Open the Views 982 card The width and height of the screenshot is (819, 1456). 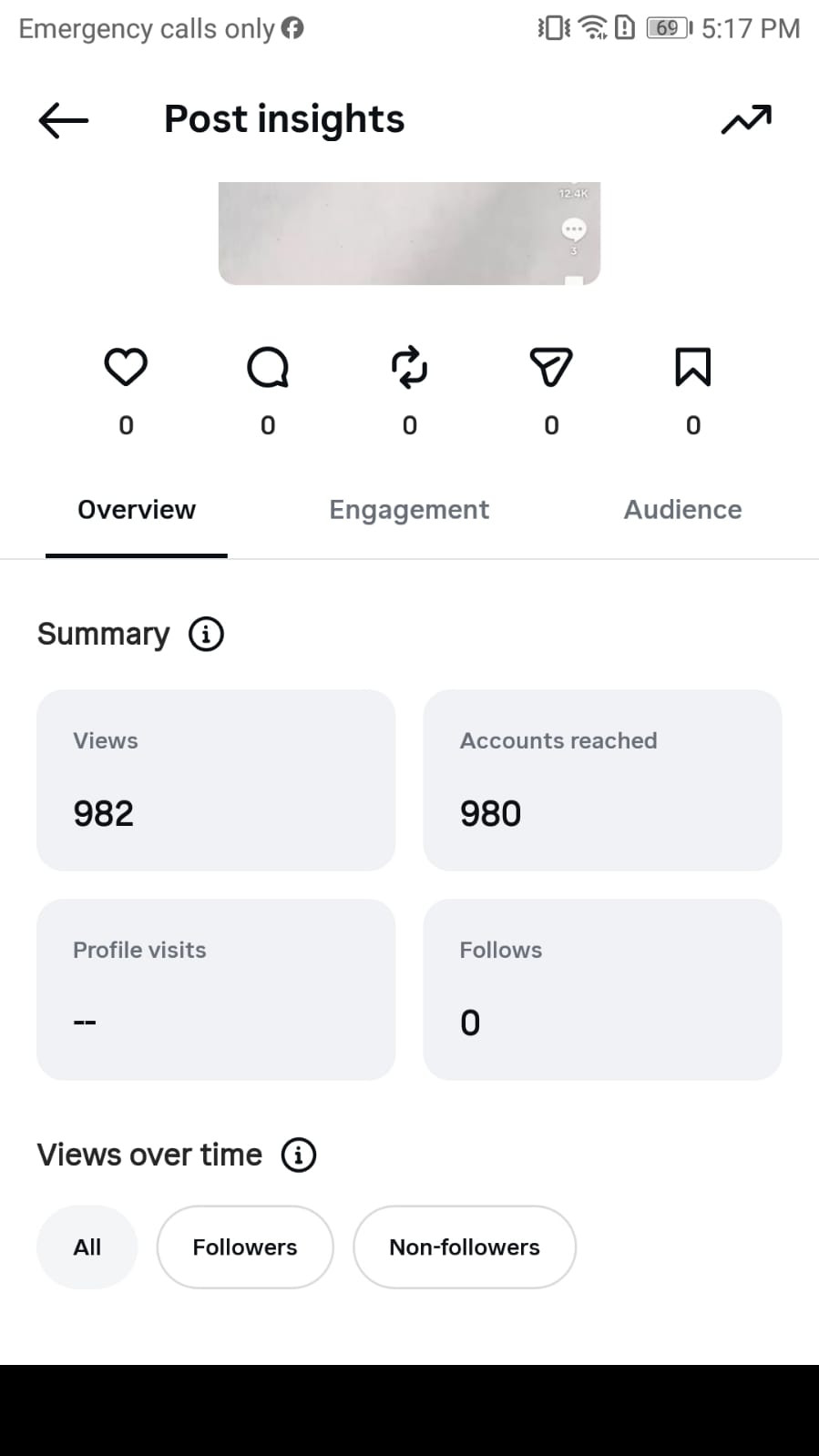tap(216, 780)
